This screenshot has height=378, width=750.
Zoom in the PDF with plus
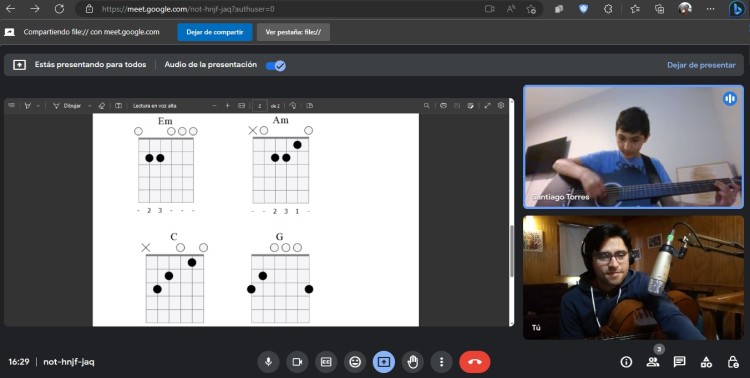tap(228, 106)
